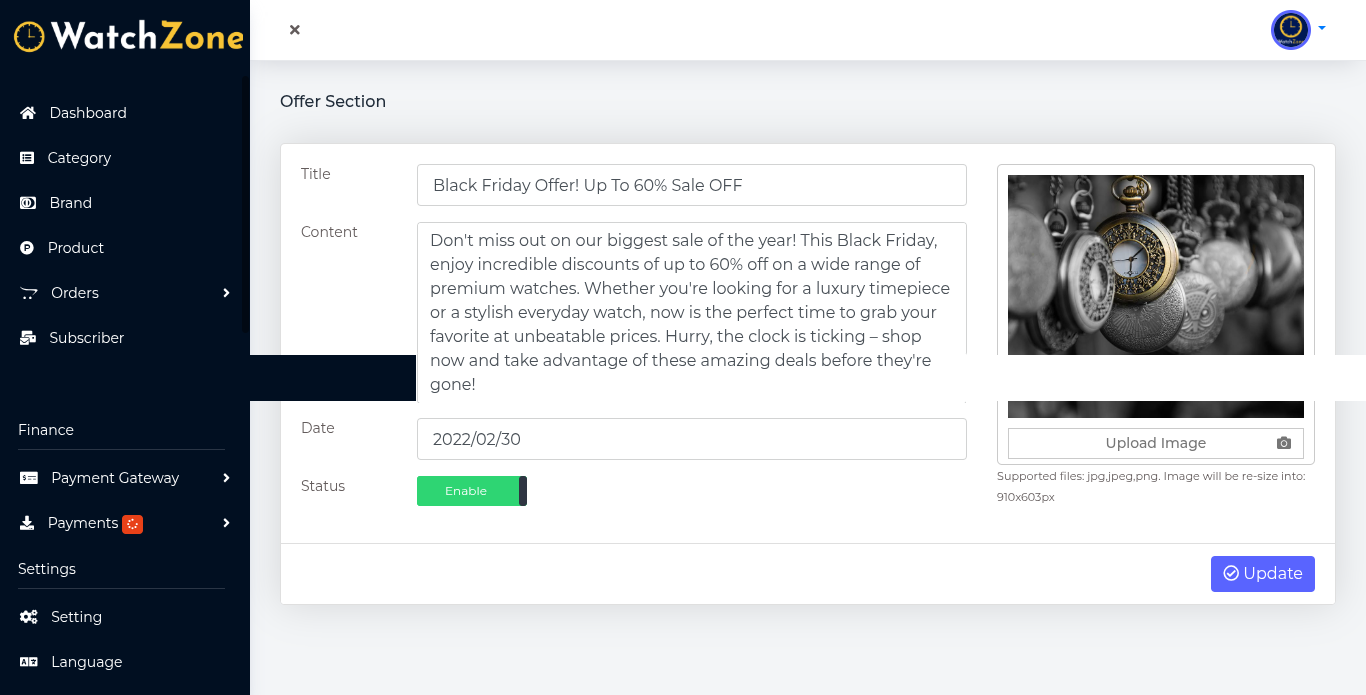Screen dimensions: 1366x695
Task: Open the Subscriber menu item
Action: click(86, 338)
